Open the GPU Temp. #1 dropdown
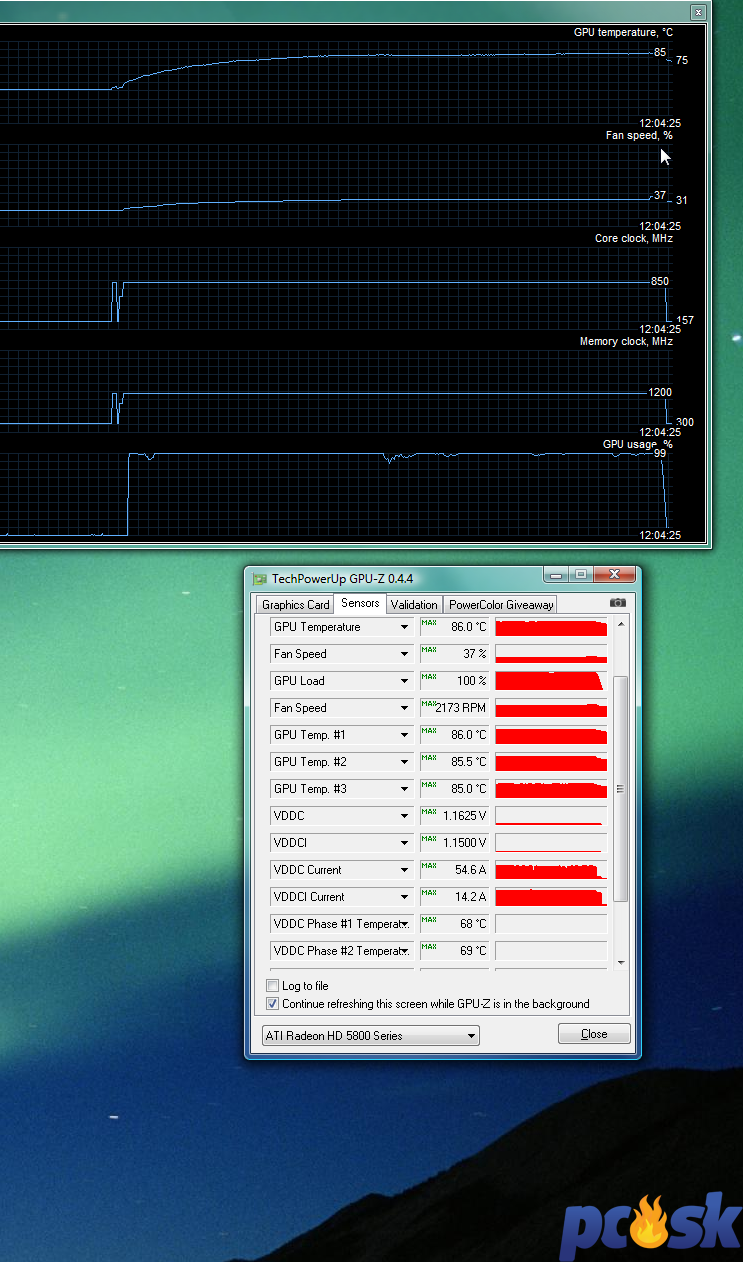The image size is (743, 1262). 342,735
